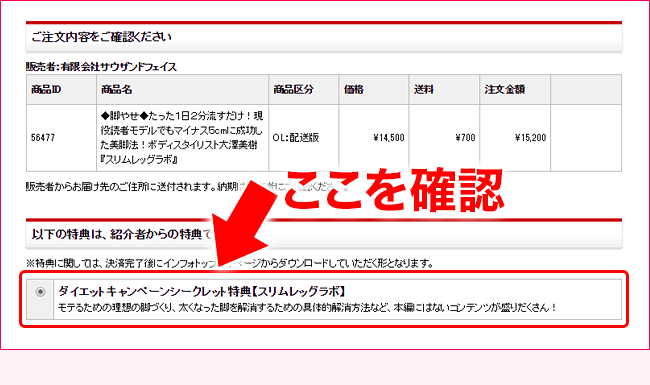This screenshot has height=385, width=650.
Task: Click the OL:配送版 product type cell
Action: point(303,138)
